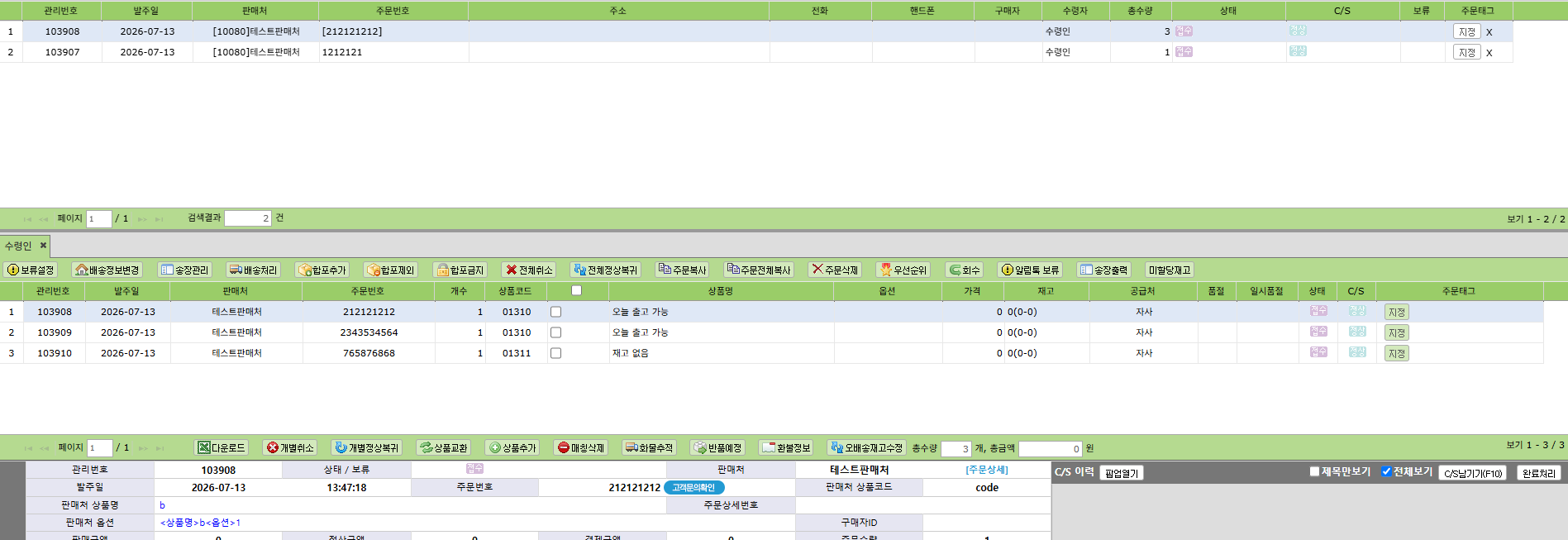Click 지정 tag button for order 103908 top grid

click(1467, 31)
